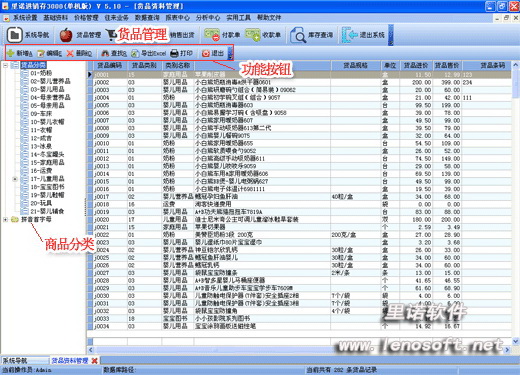This screenshot has width=520, height=375.
Task: Open the 实用工具 menu
Action: point(239,18)
